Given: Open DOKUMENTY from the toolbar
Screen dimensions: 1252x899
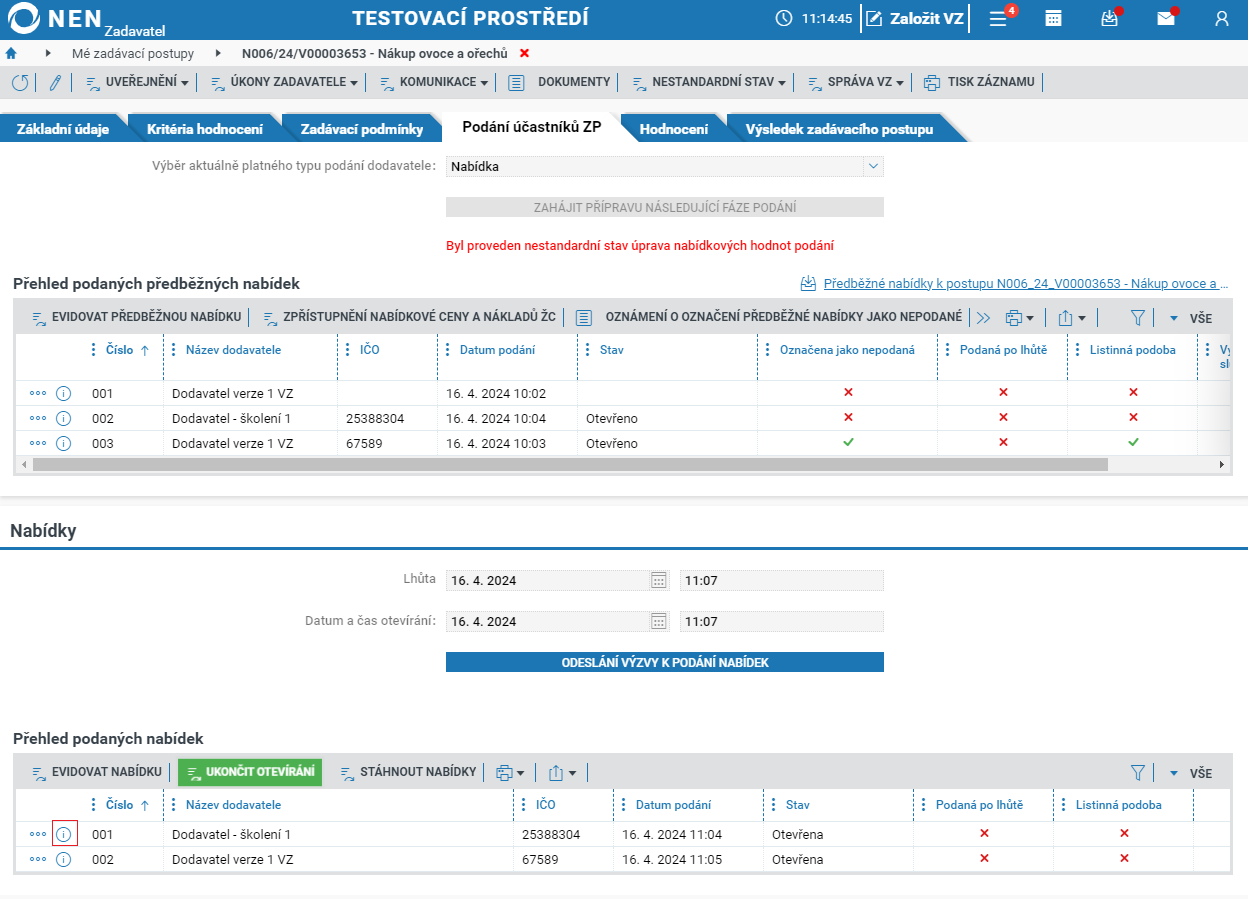Looking at the screenshot, I should 559,82.
